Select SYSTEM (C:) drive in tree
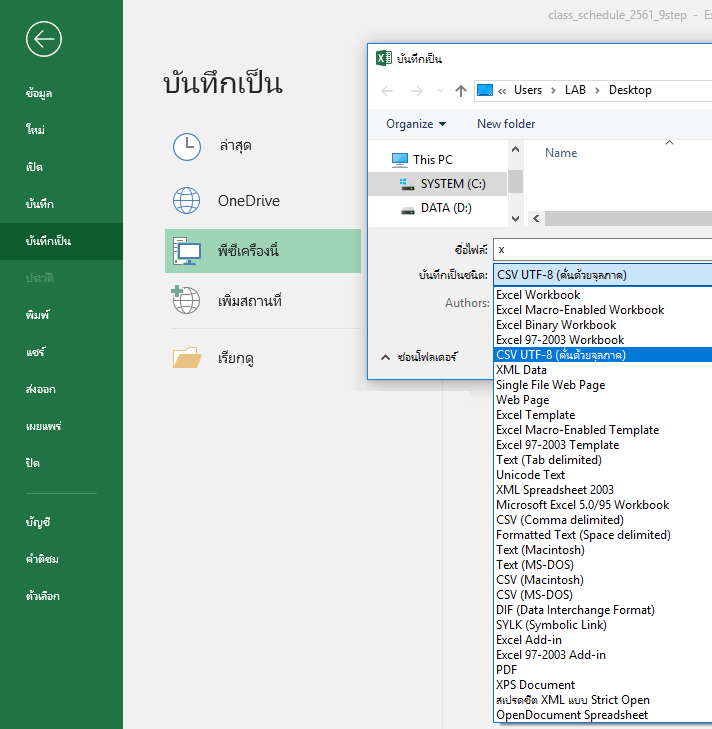712x729 pixels. click(x=452, y=184)
